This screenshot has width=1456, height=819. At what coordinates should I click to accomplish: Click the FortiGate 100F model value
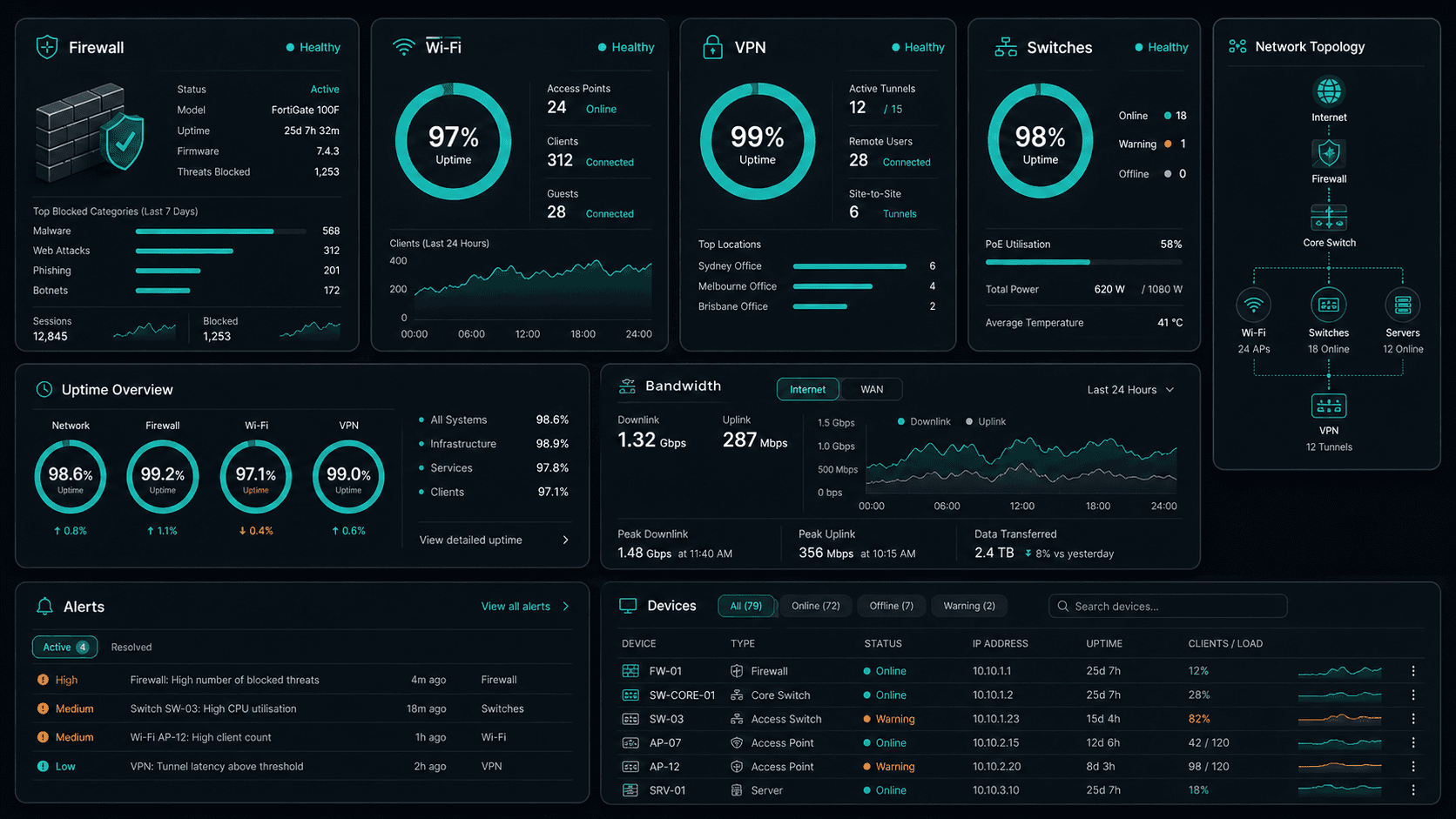pos(305,110)
